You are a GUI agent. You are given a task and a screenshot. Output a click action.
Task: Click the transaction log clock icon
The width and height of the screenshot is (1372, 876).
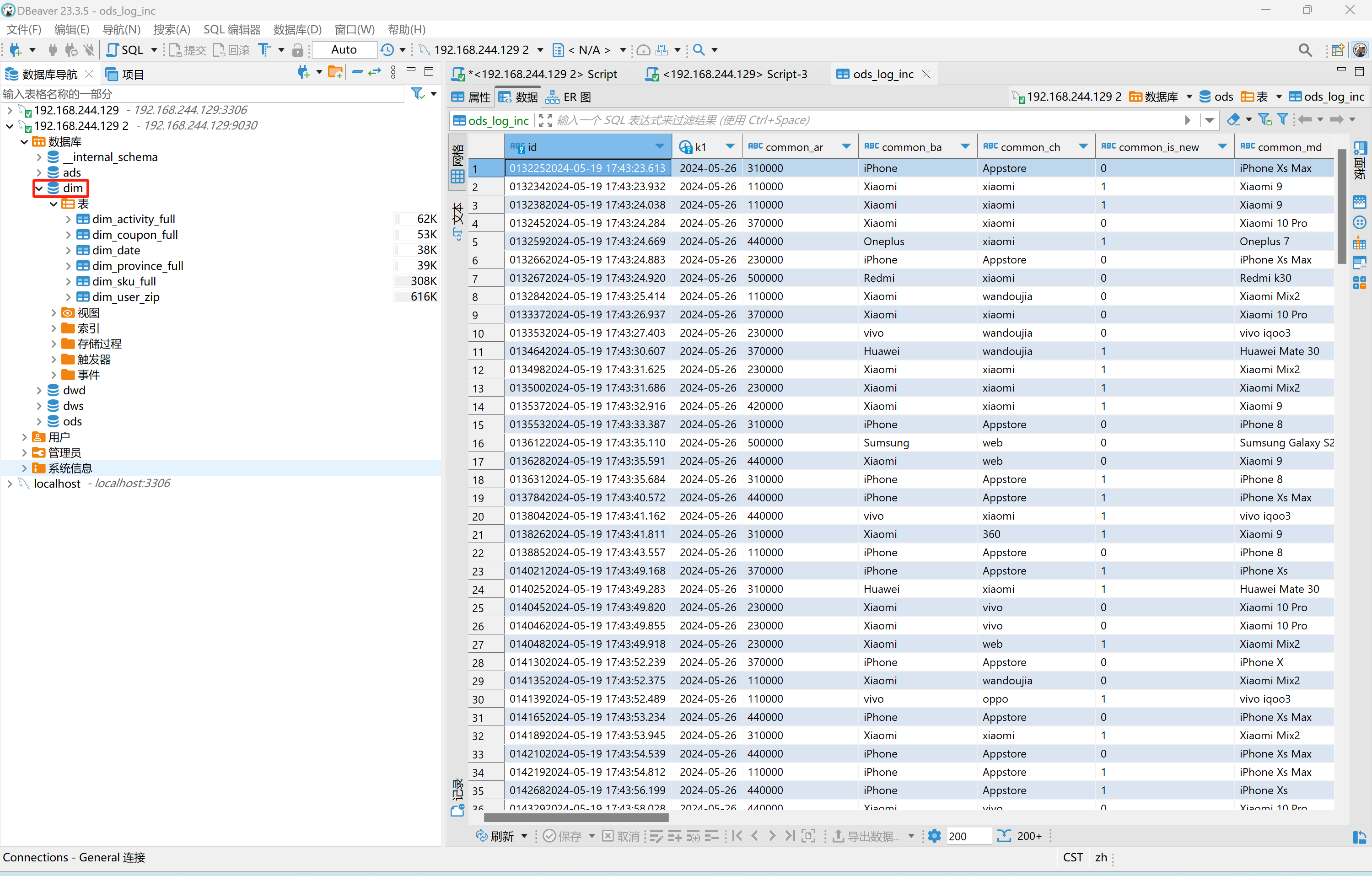click(x=387, y=49)
